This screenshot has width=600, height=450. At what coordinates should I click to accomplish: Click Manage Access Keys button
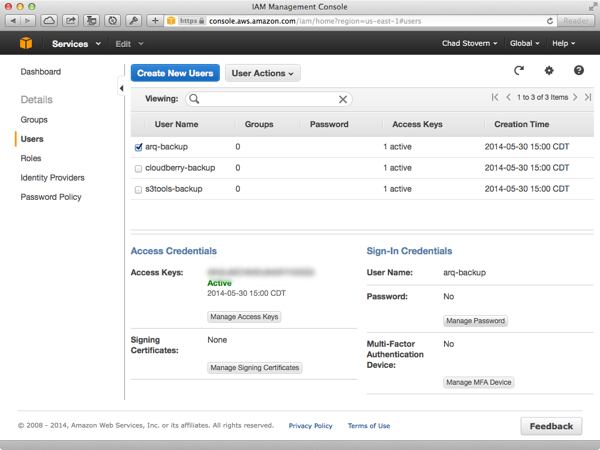pos(244,317)
